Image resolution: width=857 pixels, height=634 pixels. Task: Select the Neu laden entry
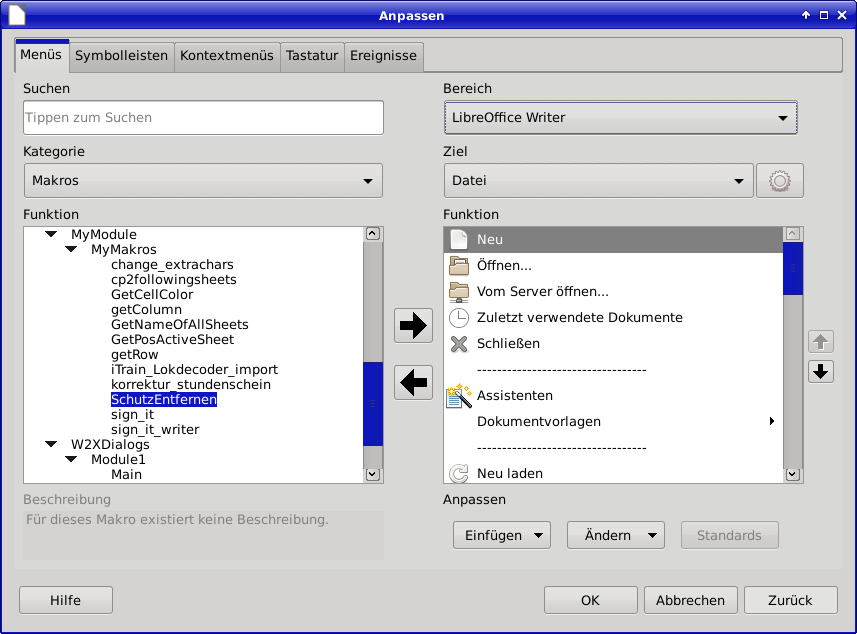pyautogui.click(x=509, y=474)
